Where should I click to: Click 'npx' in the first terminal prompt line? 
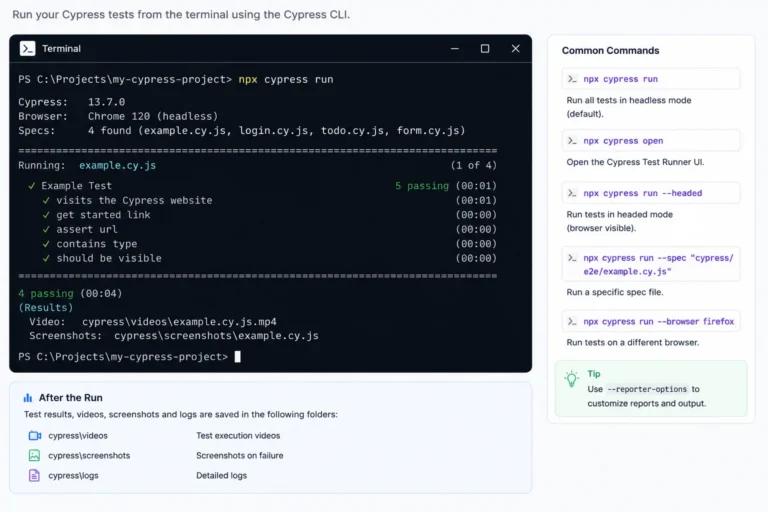248,79
